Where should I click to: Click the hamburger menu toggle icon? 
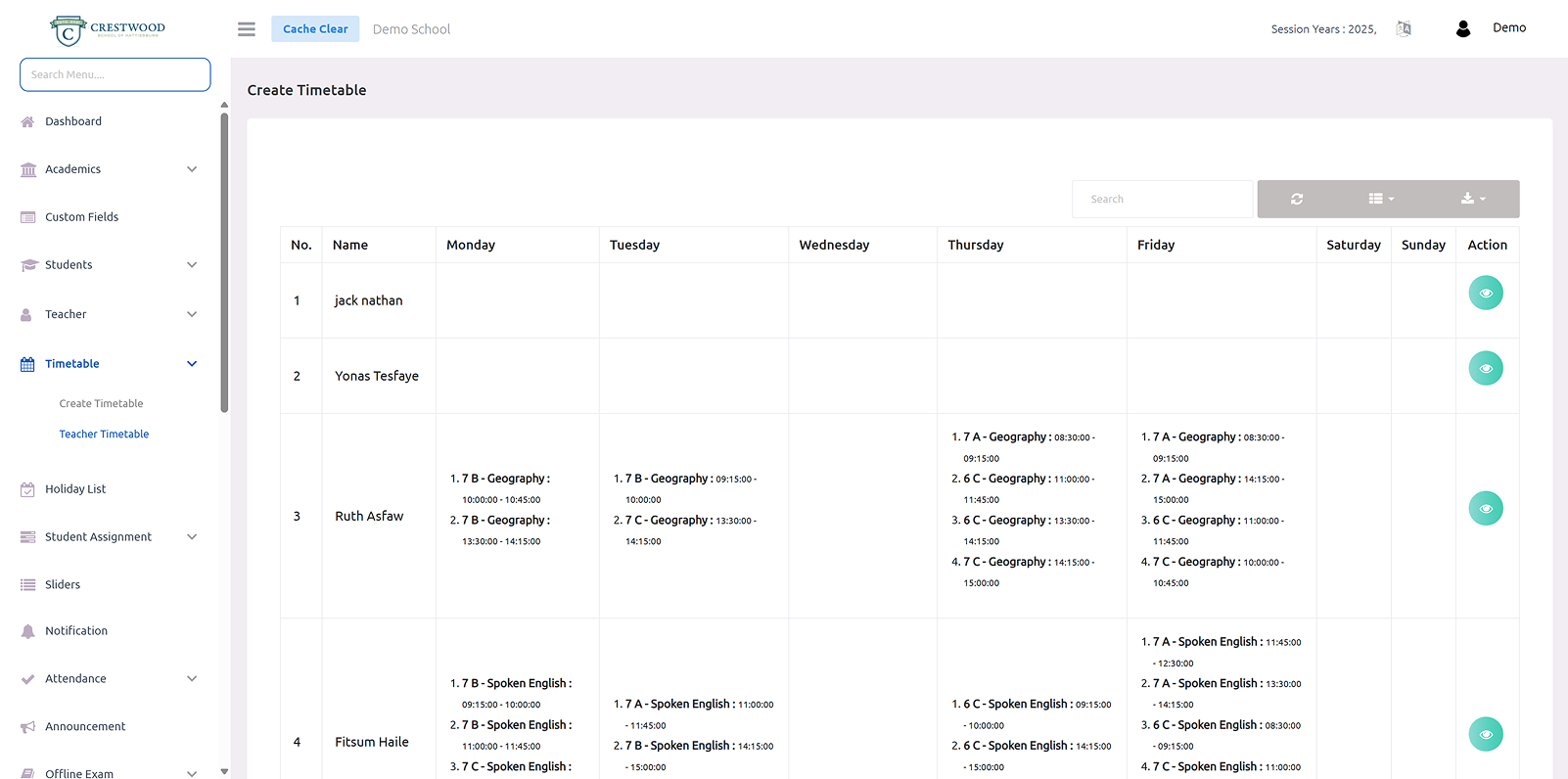tap(247, 29)
